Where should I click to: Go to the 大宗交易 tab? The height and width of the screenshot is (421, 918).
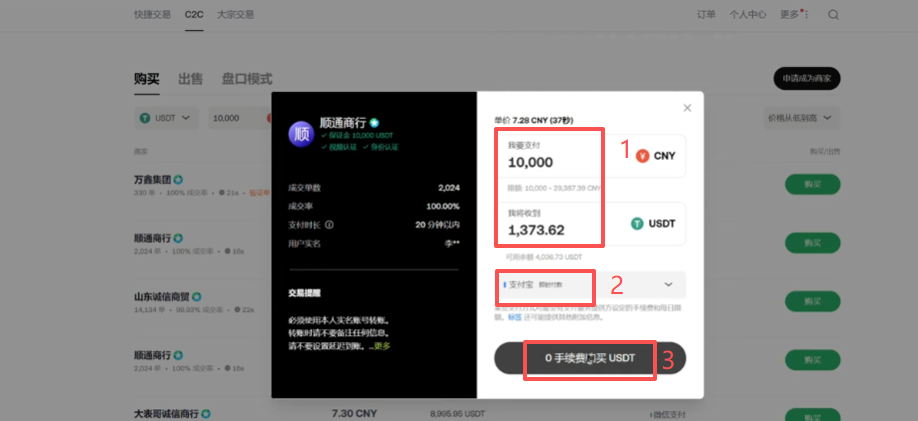(235, 15)
